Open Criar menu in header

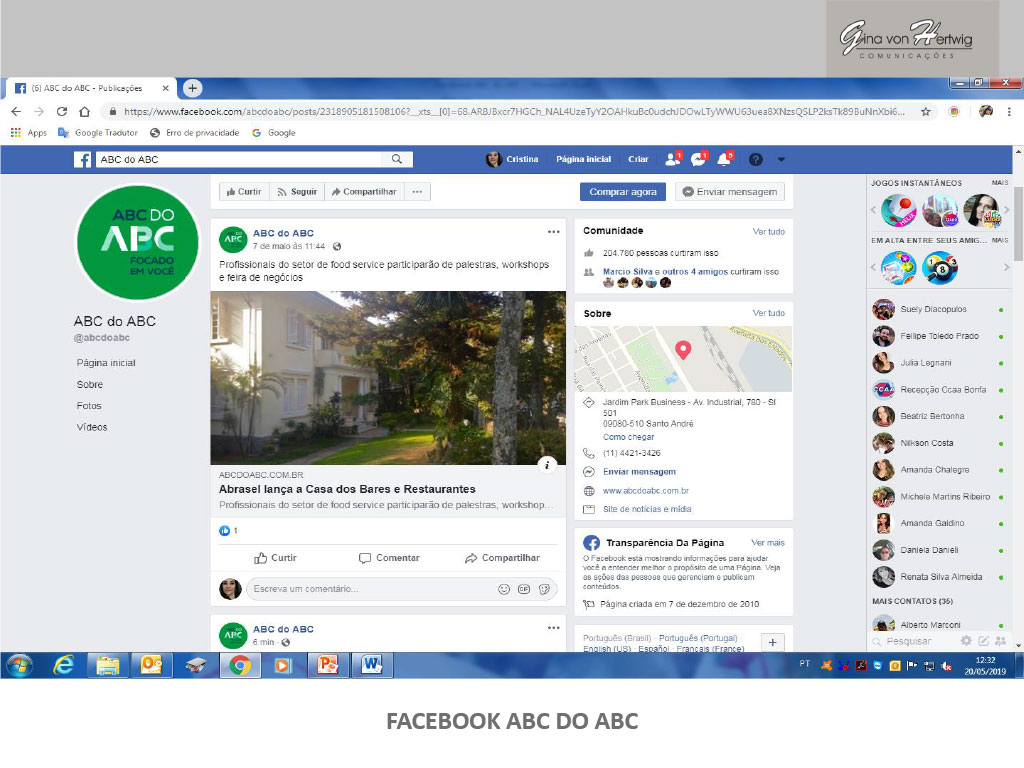click(x=638, y=159)
